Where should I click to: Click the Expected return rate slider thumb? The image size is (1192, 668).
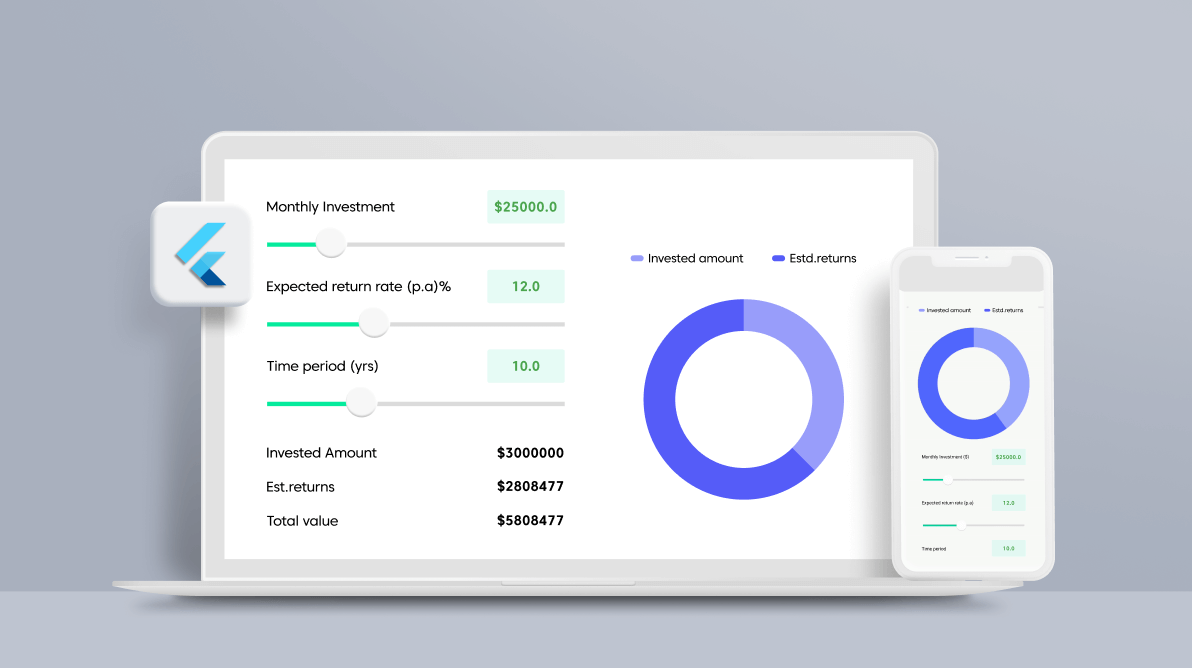pos(373,323)
